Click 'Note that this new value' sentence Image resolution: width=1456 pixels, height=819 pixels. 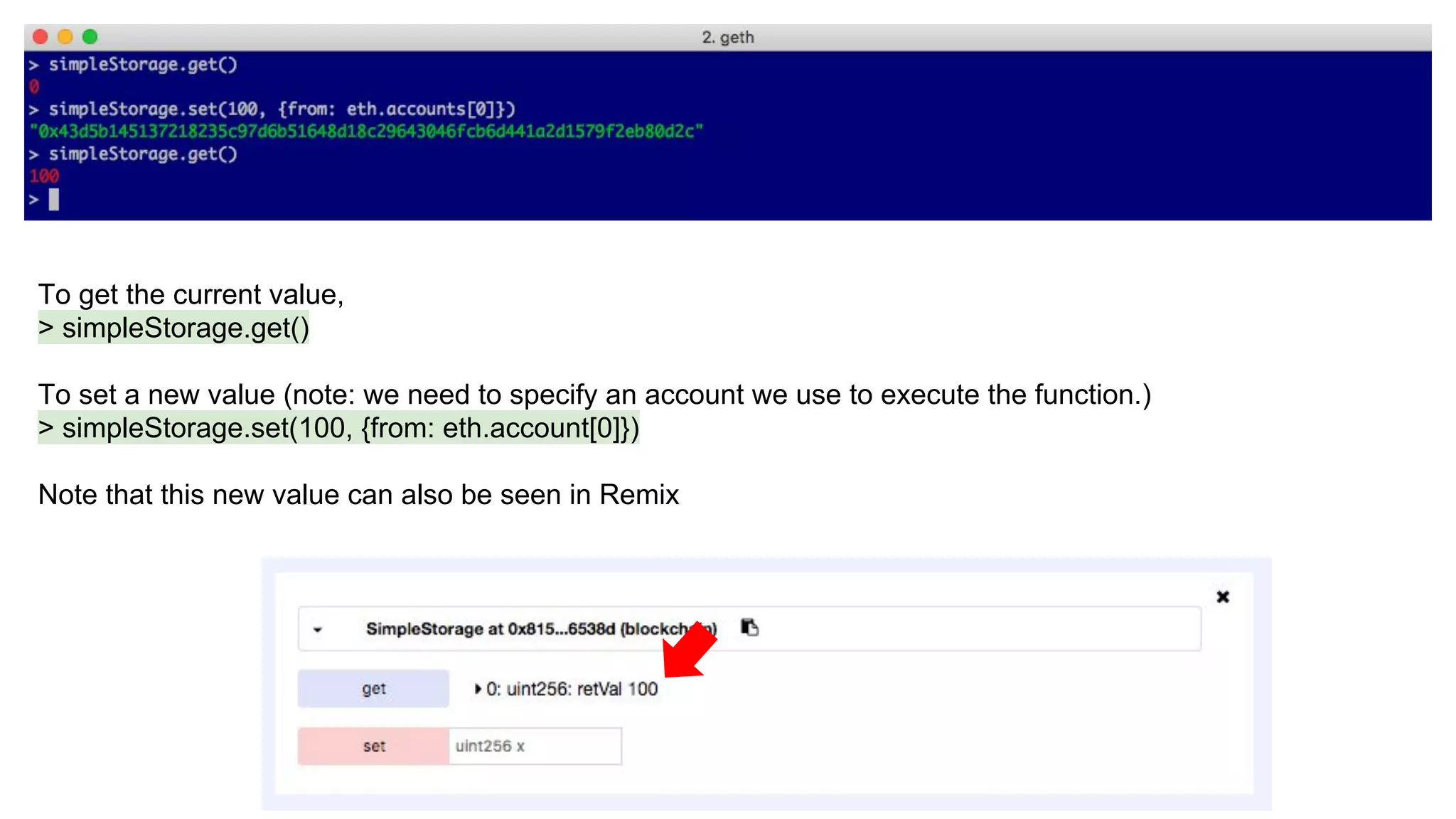coord(358,495)
